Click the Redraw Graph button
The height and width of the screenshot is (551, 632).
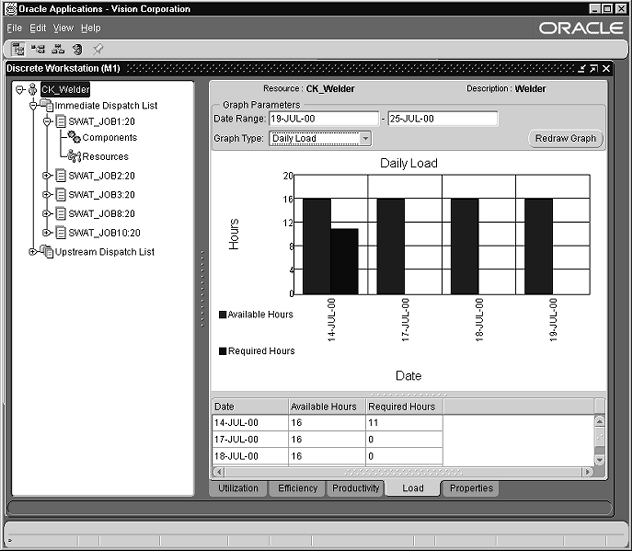565,138
